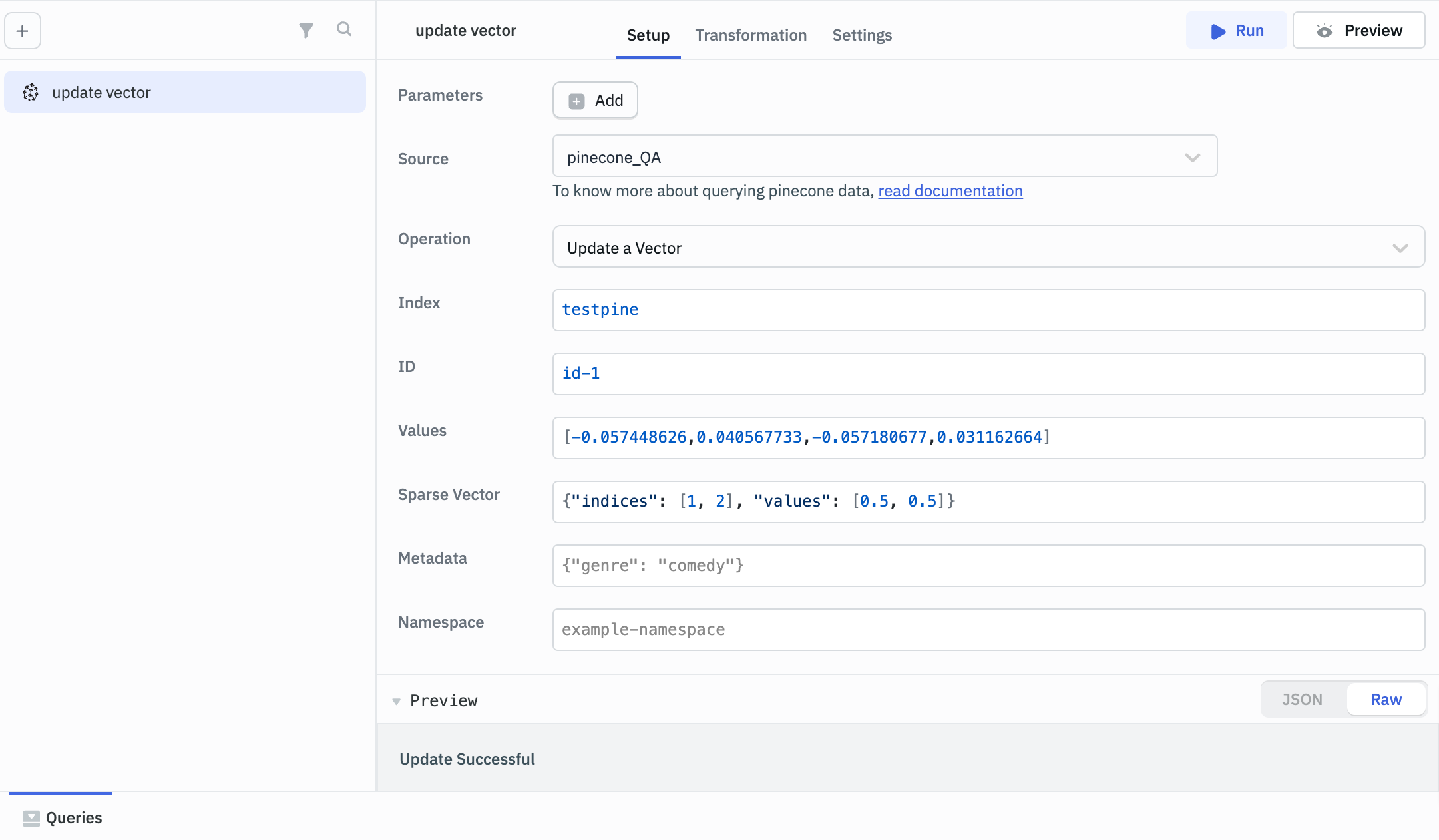Click the Sparse Vector label
This screenshot has height=840, width=1439.
click(x=449, y=495)
